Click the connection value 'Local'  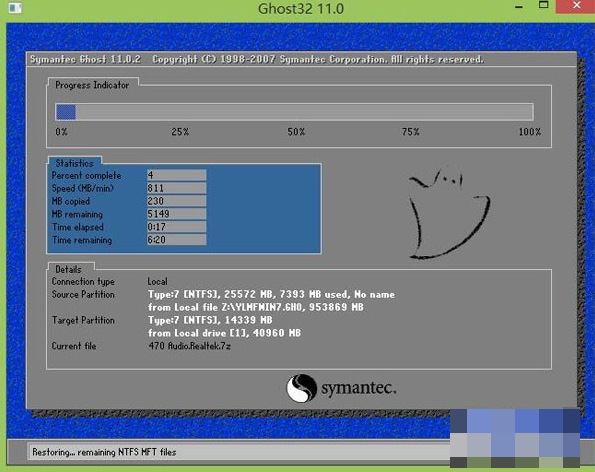[157, 282]
